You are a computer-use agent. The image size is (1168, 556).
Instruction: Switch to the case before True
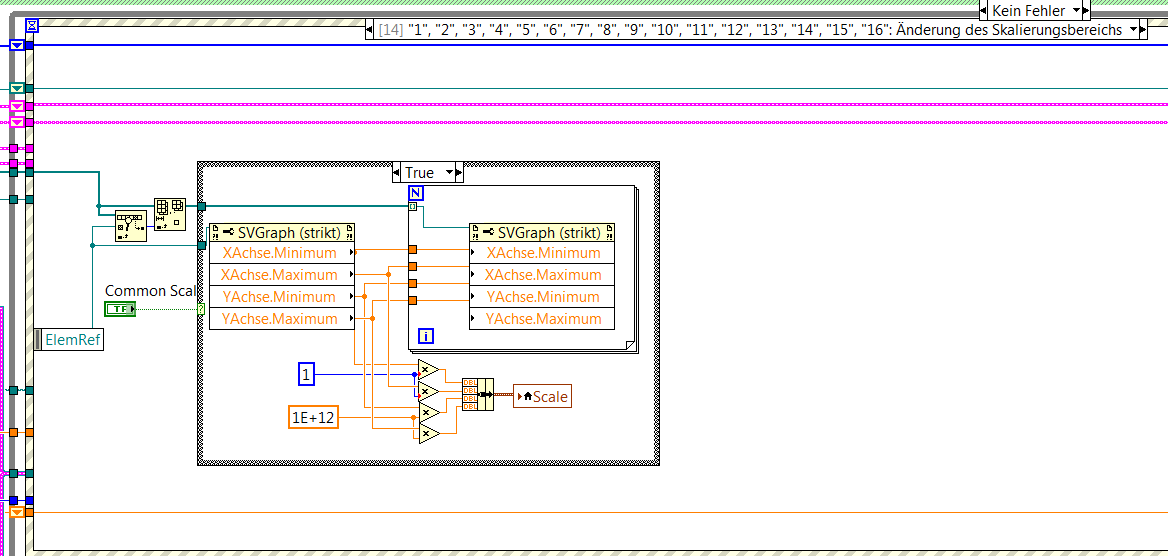396,172
